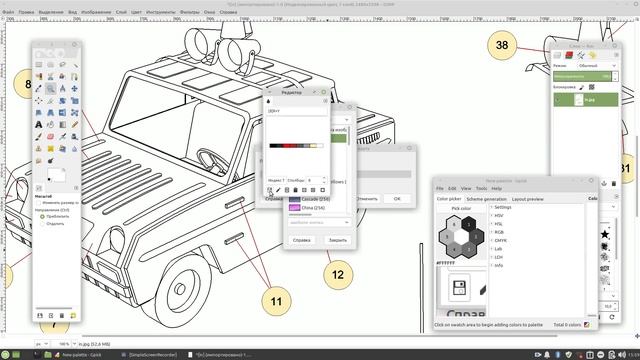The height and width of the screenshot is (360, 640).
Task: Click OK button in dialog
Action: point(397,199)
